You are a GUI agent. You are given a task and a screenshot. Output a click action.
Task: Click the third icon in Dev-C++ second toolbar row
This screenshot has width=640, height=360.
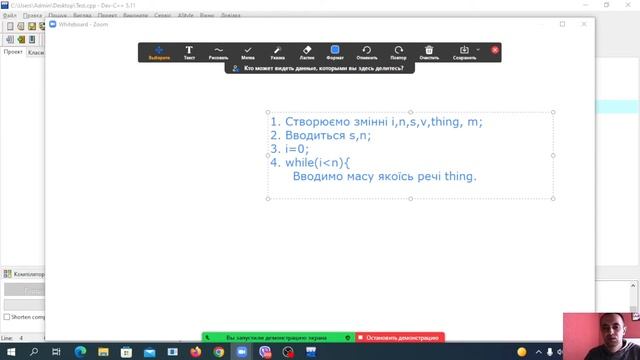tap(32, 39)
